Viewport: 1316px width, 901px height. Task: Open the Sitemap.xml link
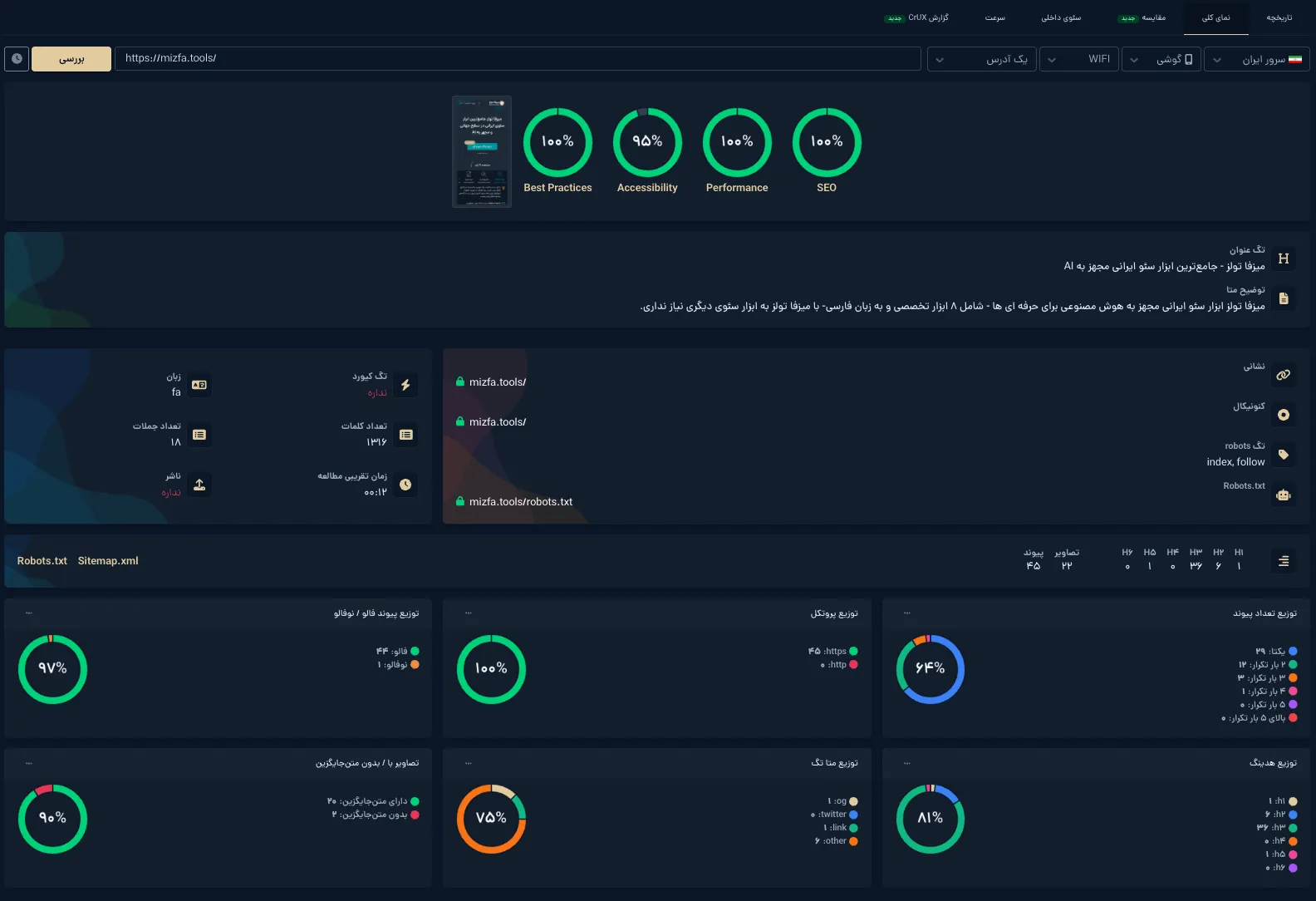click(x=108, y=561)
